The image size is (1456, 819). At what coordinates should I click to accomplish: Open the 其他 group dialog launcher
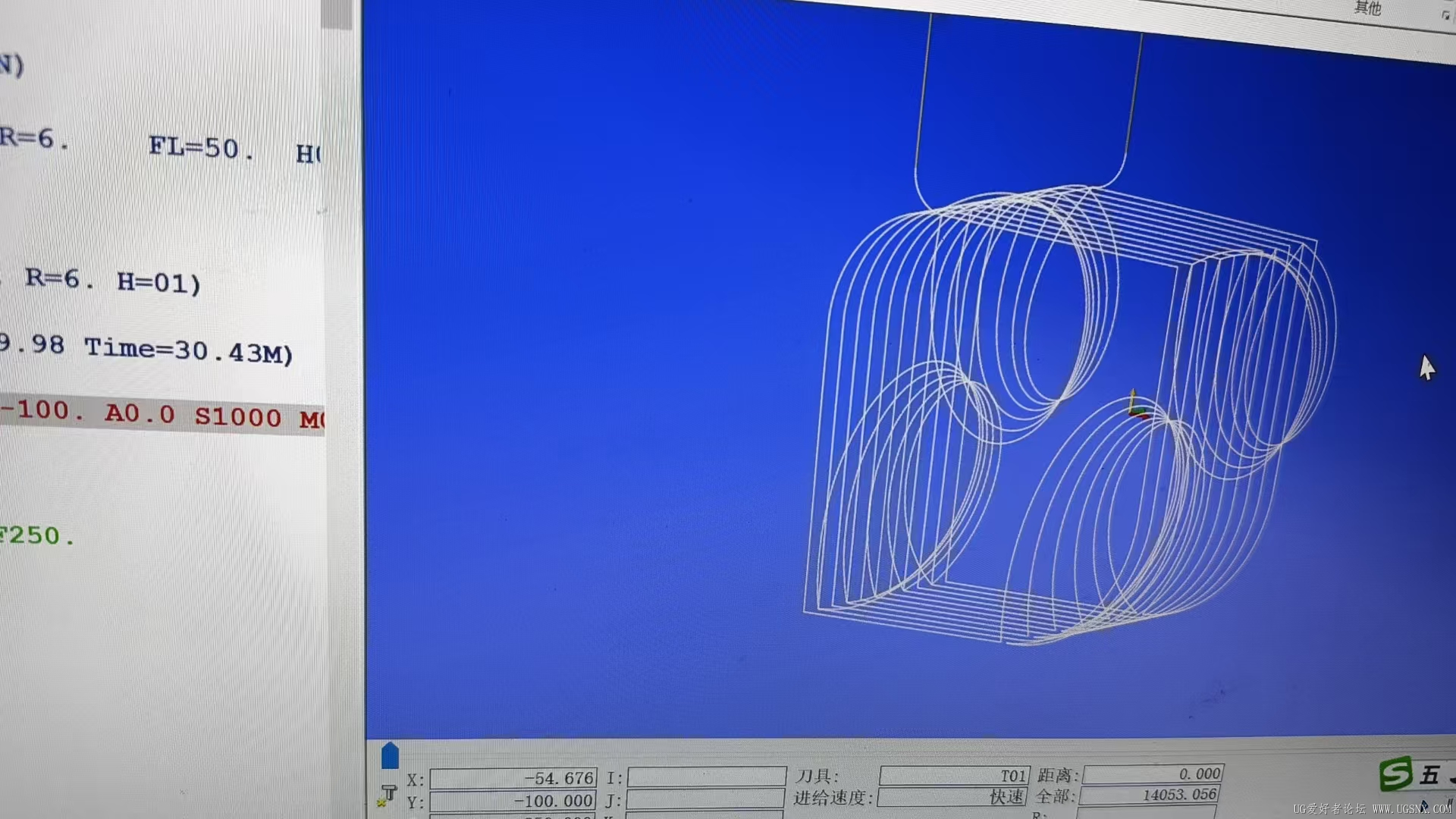(1445, 15)
